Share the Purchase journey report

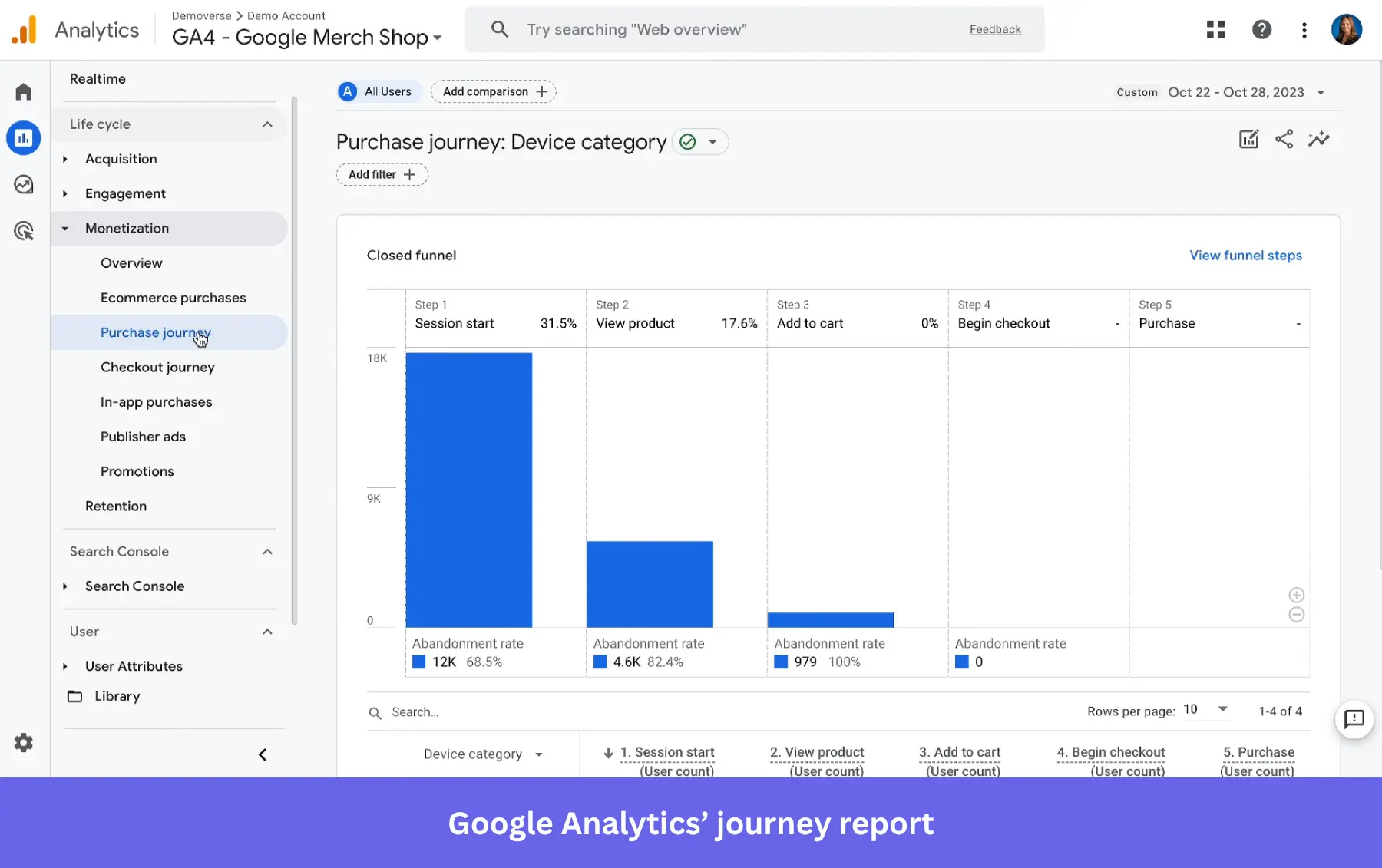(x=1284, y=139)
